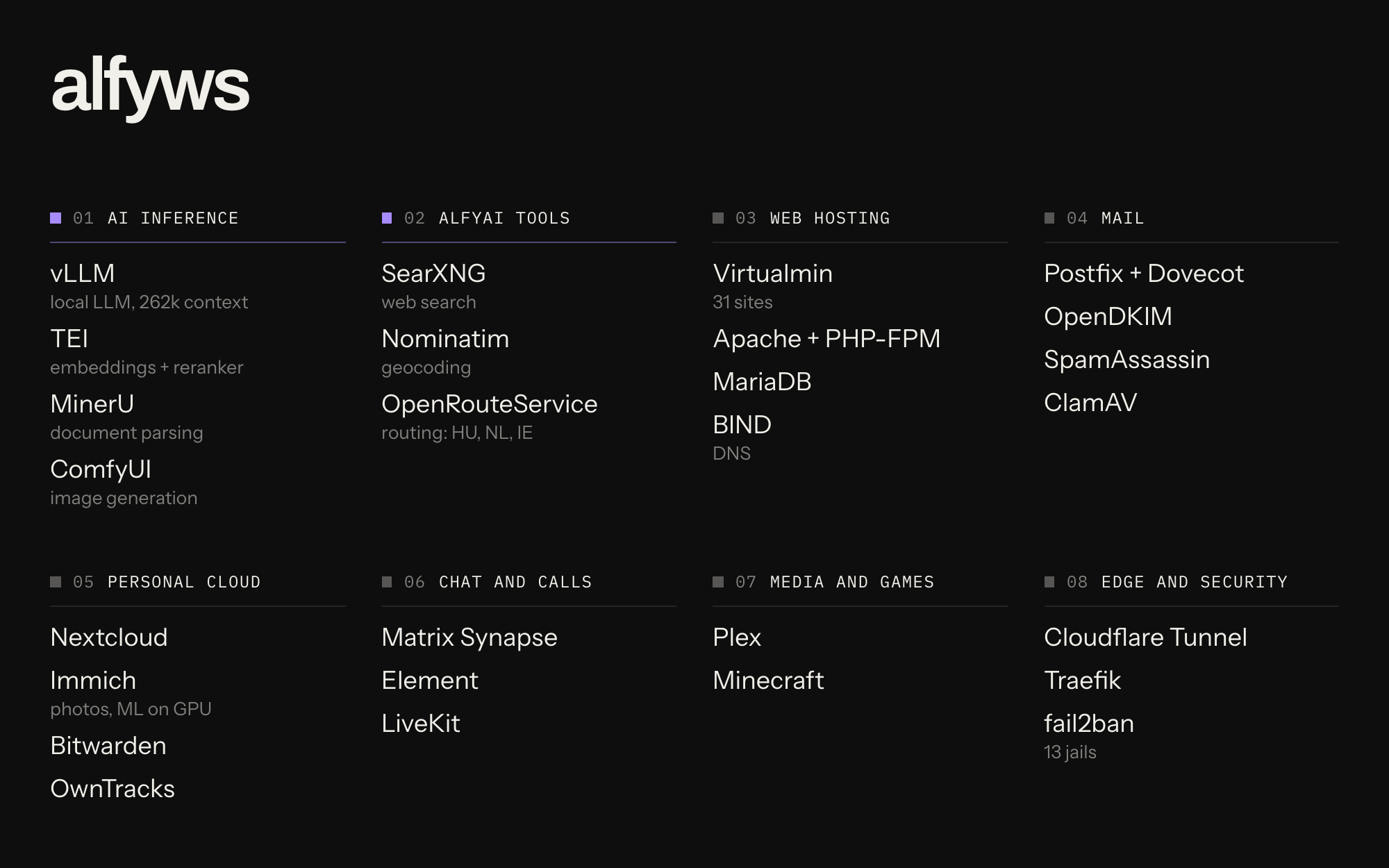Open the MAIL section heading
1389x868 pixels.
(x=1122, y=218)
